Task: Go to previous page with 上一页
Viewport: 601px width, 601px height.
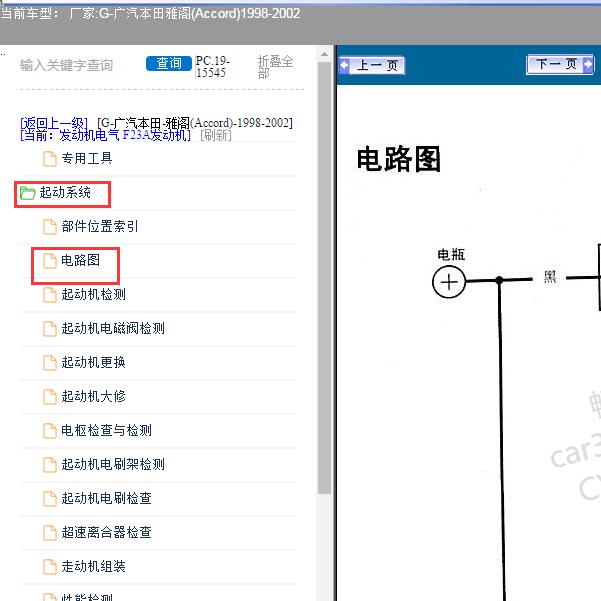Action: pyautogui.click(x=372, y=66)
